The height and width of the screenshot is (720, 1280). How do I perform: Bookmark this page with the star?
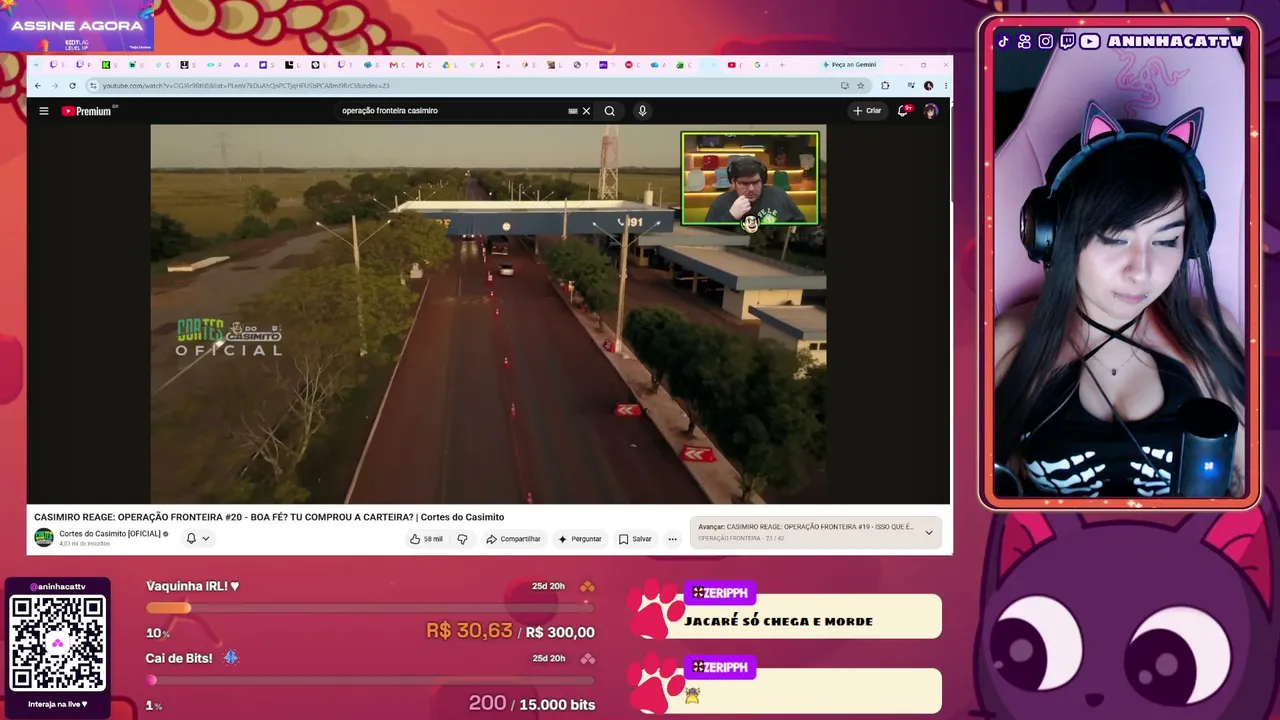(860, 86)
